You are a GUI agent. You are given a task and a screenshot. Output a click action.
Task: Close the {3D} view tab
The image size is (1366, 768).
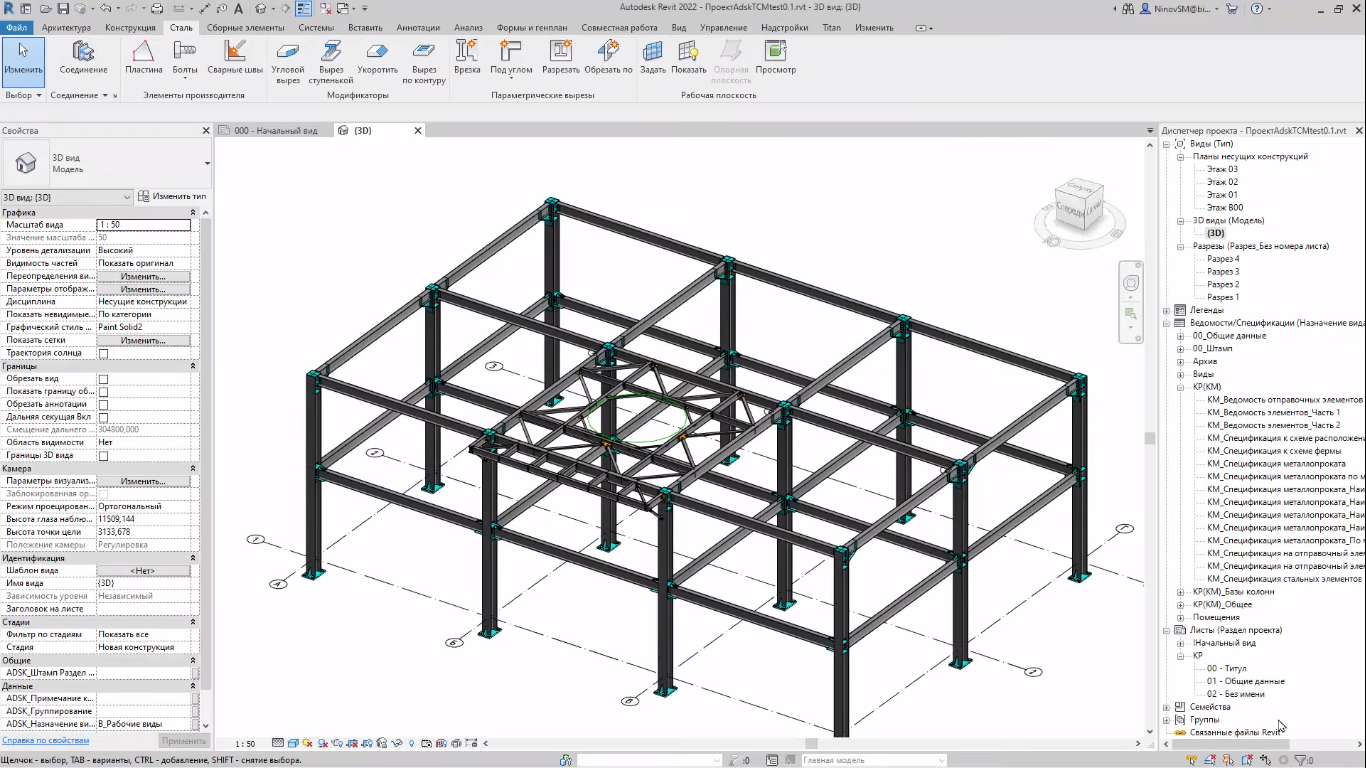[419, 130]
